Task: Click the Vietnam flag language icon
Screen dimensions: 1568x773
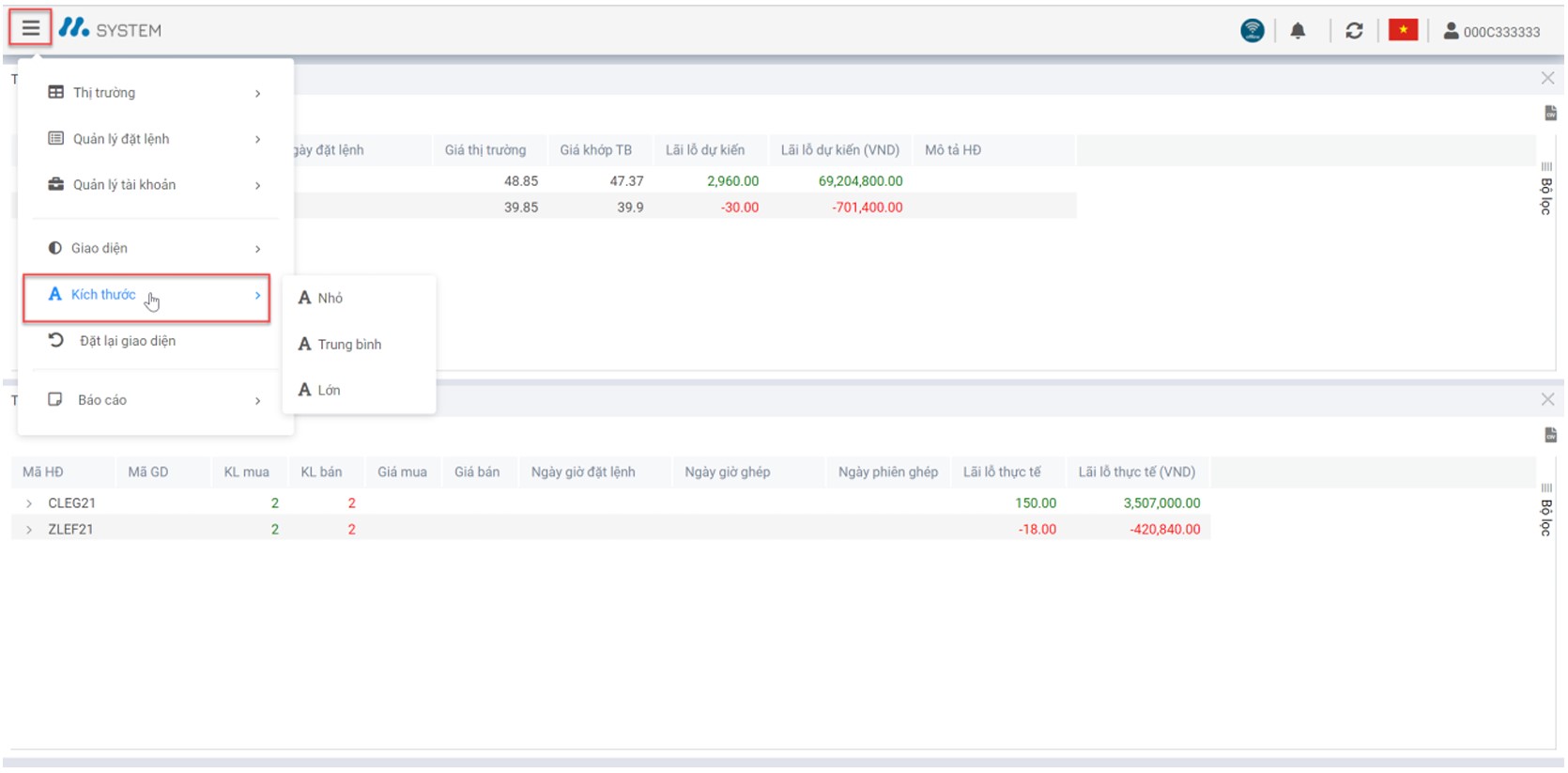Action: (1403, 31)
